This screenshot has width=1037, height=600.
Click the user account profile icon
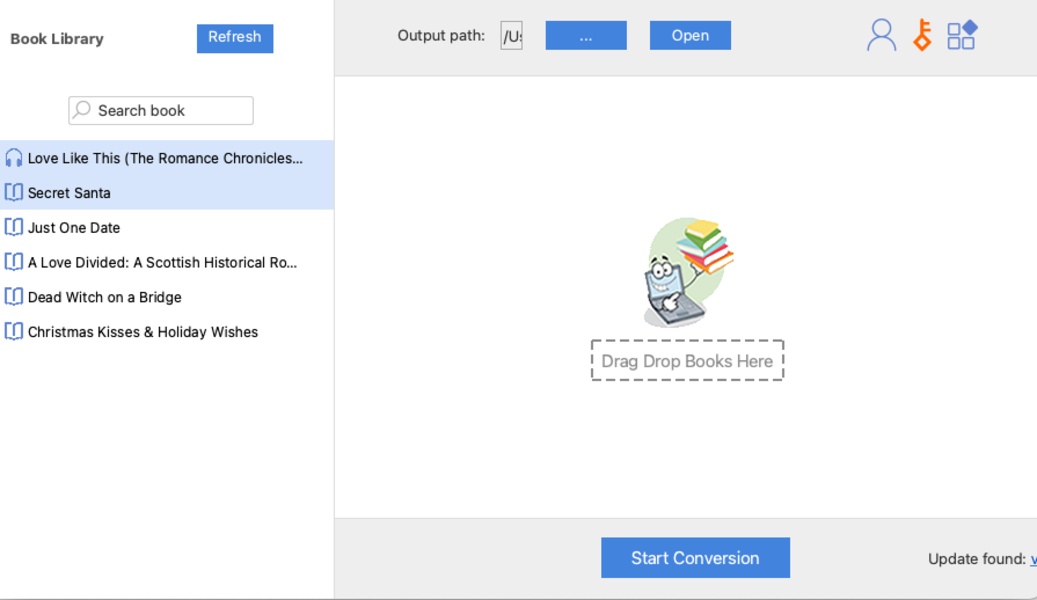(x=882, y=36)
